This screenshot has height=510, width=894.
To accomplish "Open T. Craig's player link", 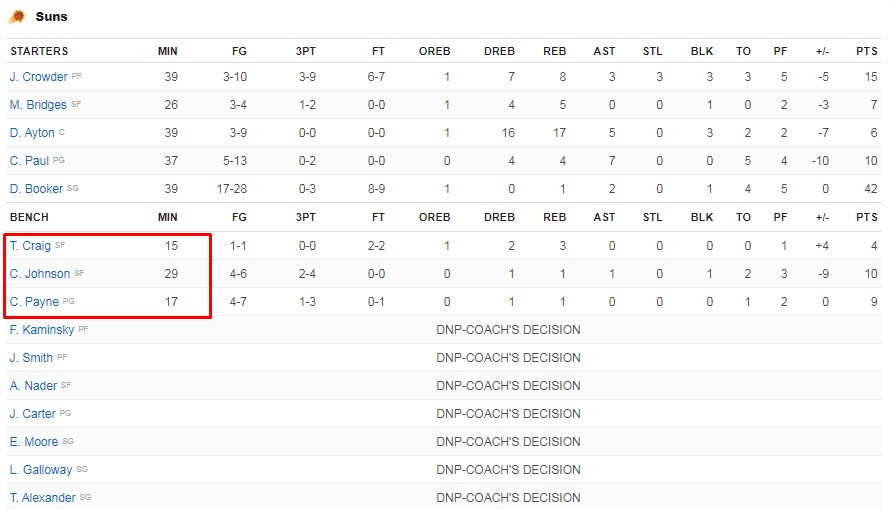I will pos(29,246).
